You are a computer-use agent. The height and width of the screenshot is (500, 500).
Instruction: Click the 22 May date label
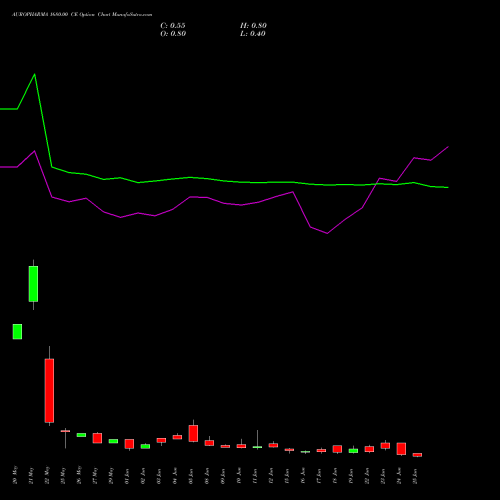47,476
